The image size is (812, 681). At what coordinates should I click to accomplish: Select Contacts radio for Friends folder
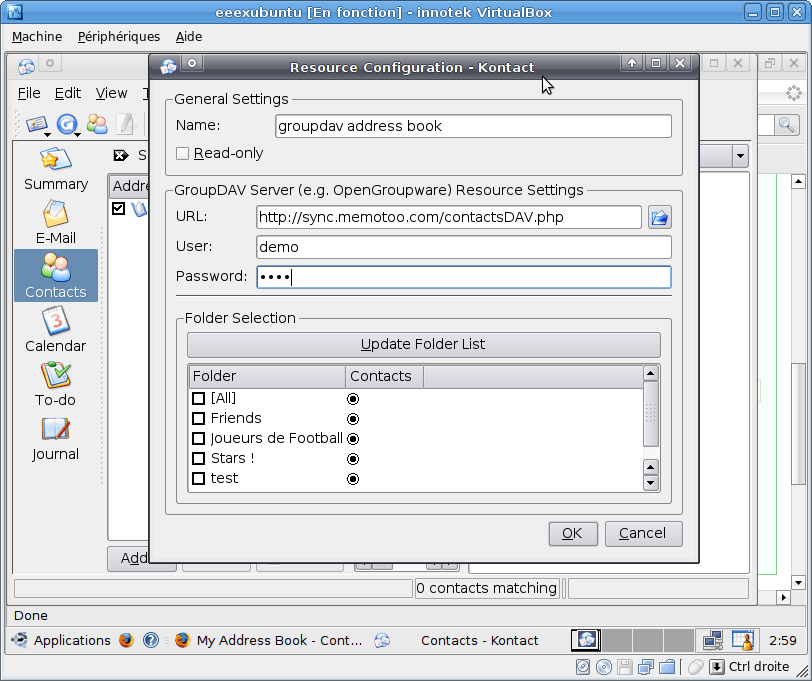(x=353, y=418)
